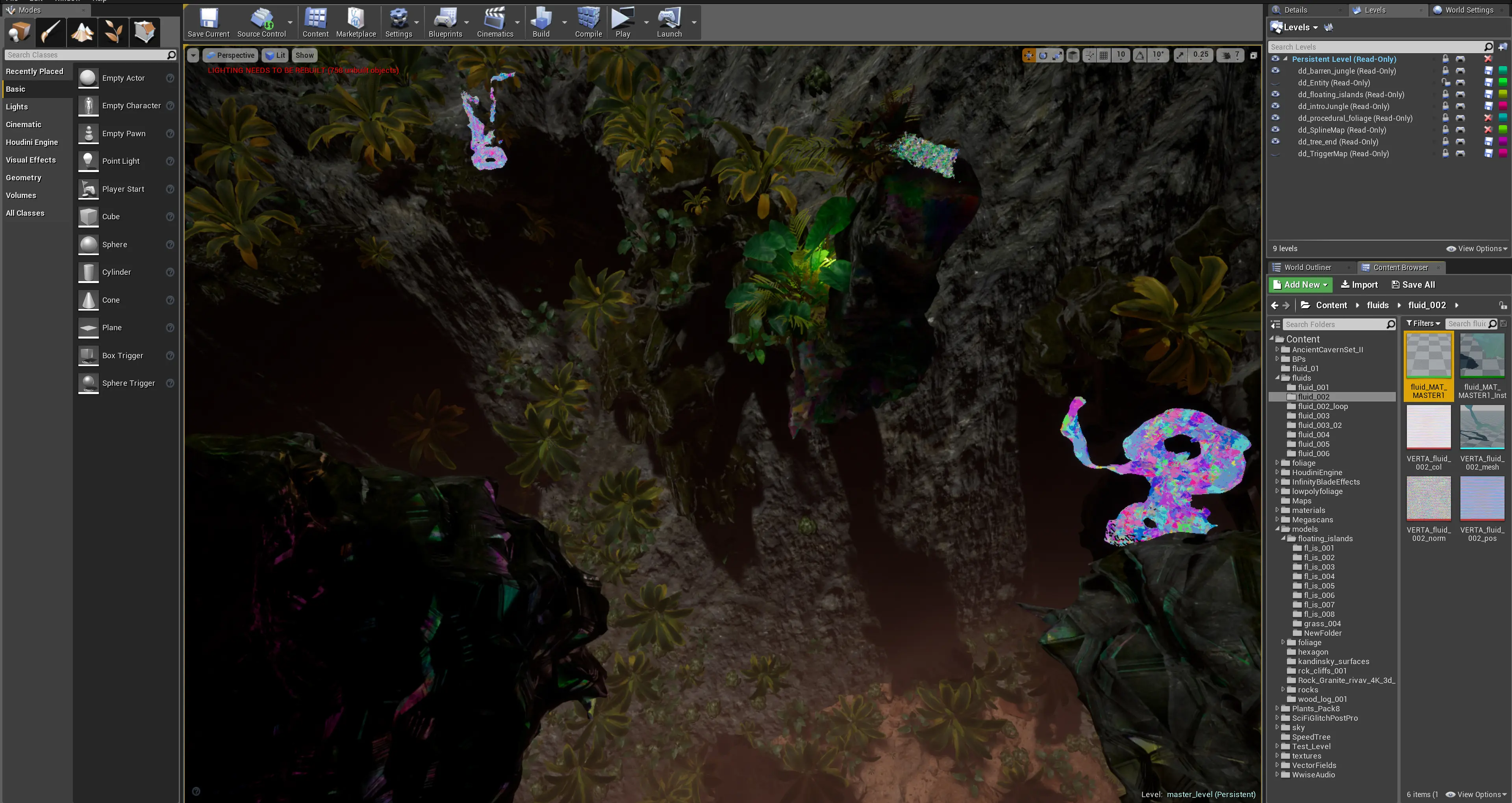Click the Save Current toolbar icon

click(208, 22)
